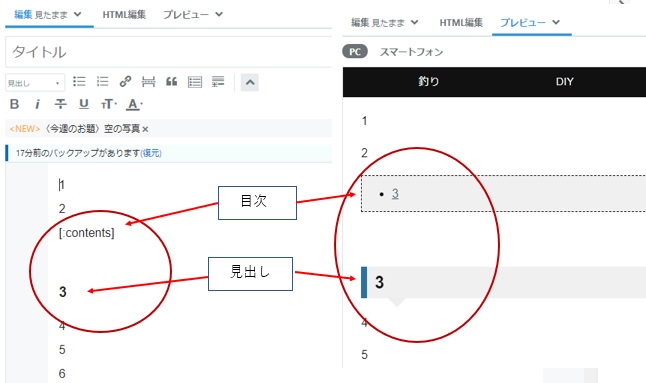
Task: Open the font size menu
Action: click(109, 104)
